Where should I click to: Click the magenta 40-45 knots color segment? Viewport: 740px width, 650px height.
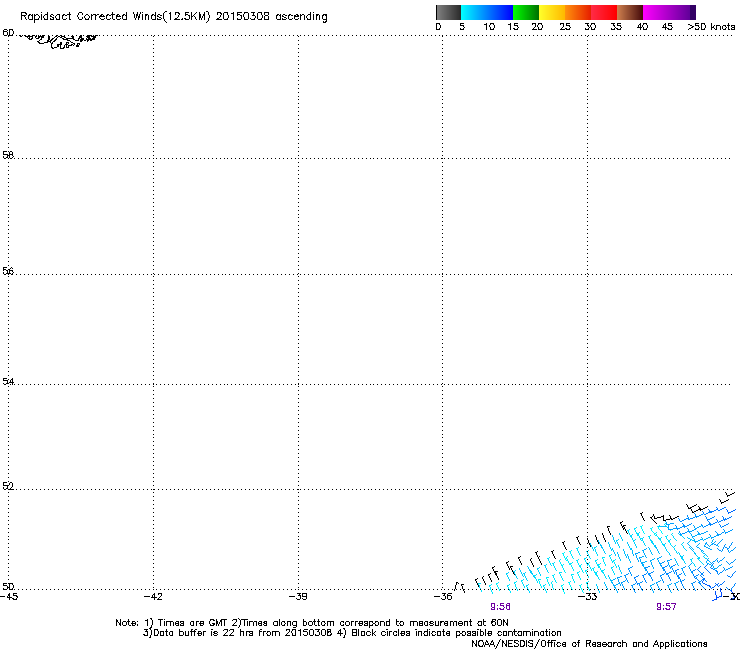click(656, 12)
